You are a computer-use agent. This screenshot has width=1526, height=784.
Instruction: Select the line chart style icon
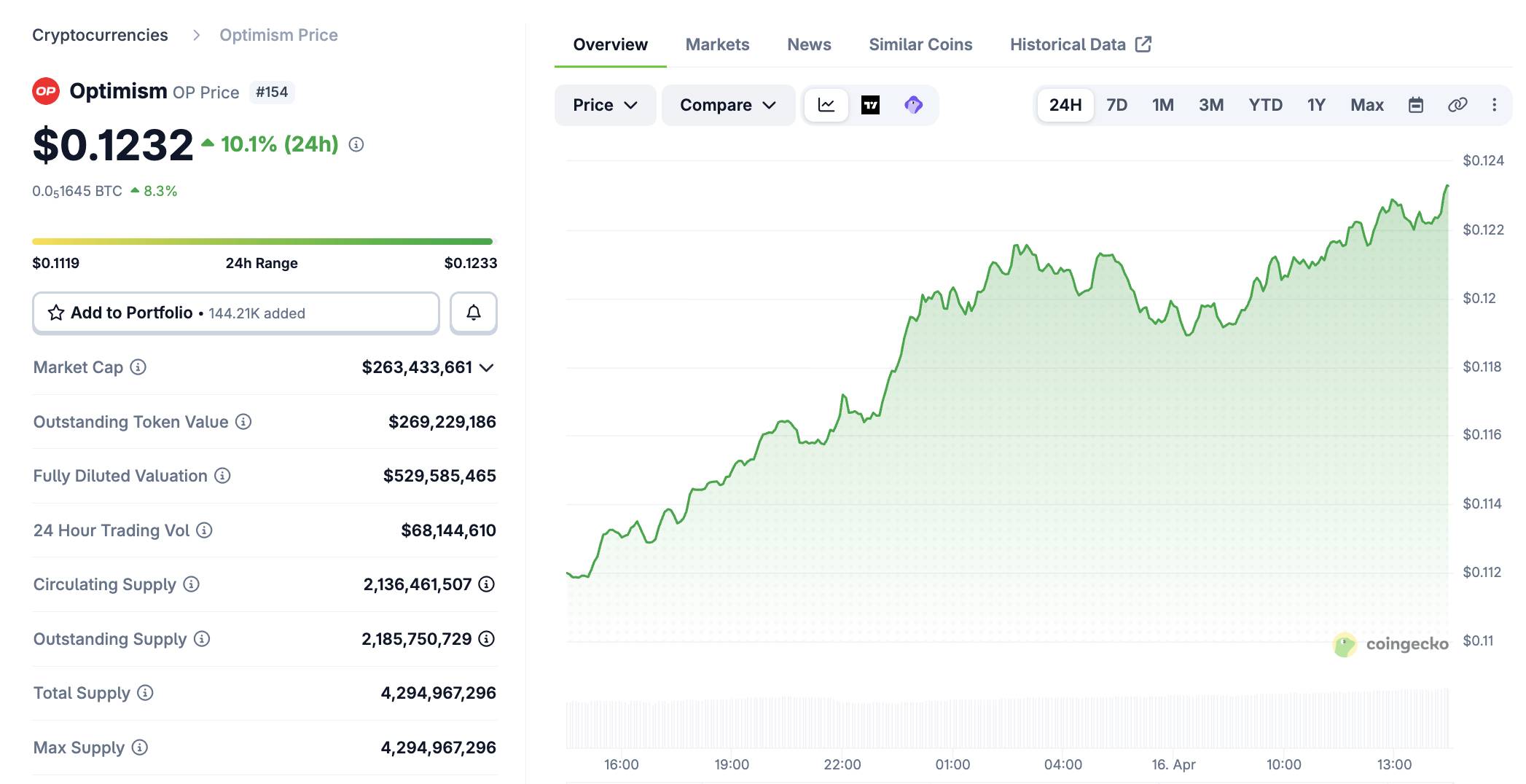point(828,105)
